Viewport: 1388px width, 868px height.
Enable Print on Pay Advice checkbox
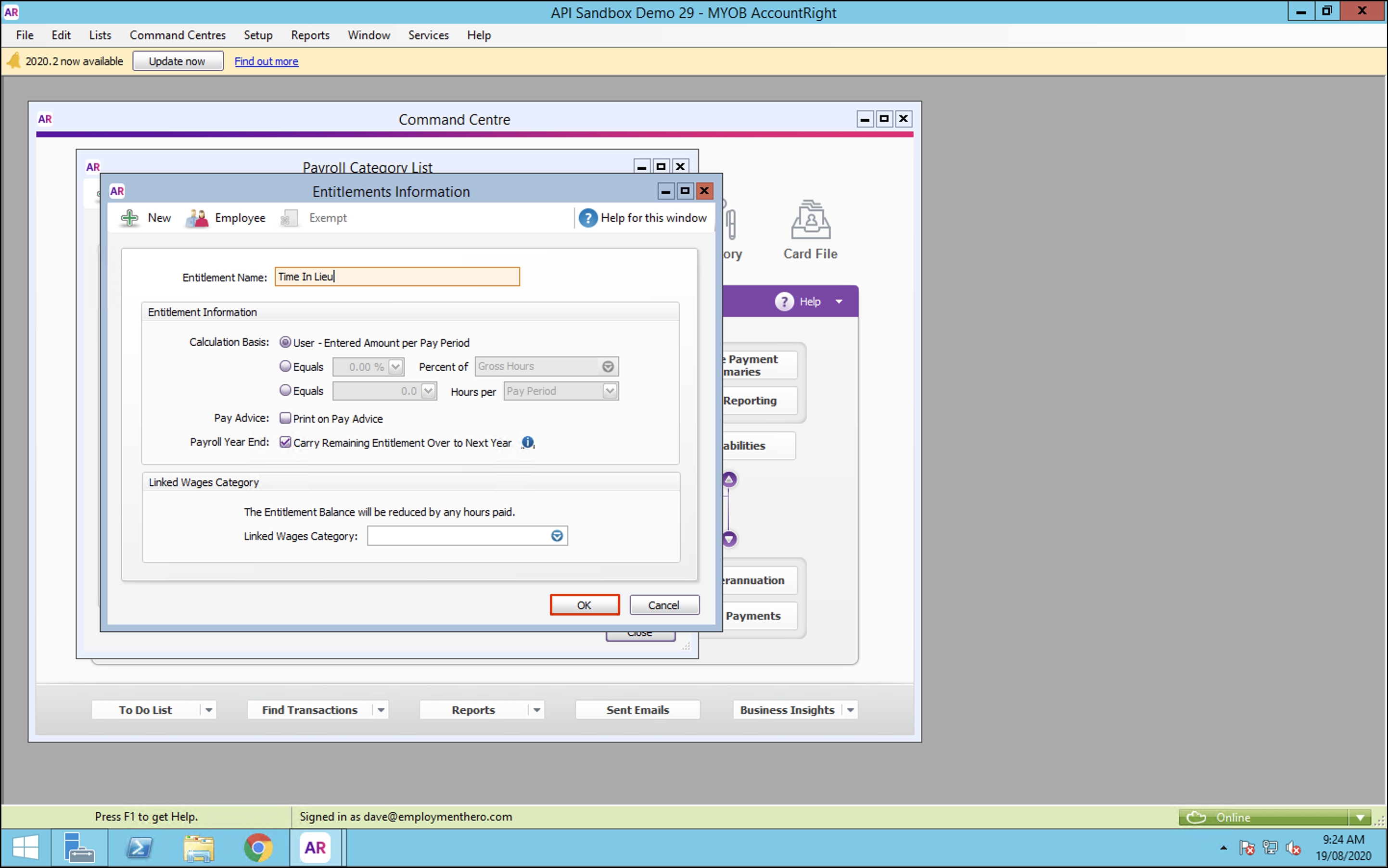[285, 418]
